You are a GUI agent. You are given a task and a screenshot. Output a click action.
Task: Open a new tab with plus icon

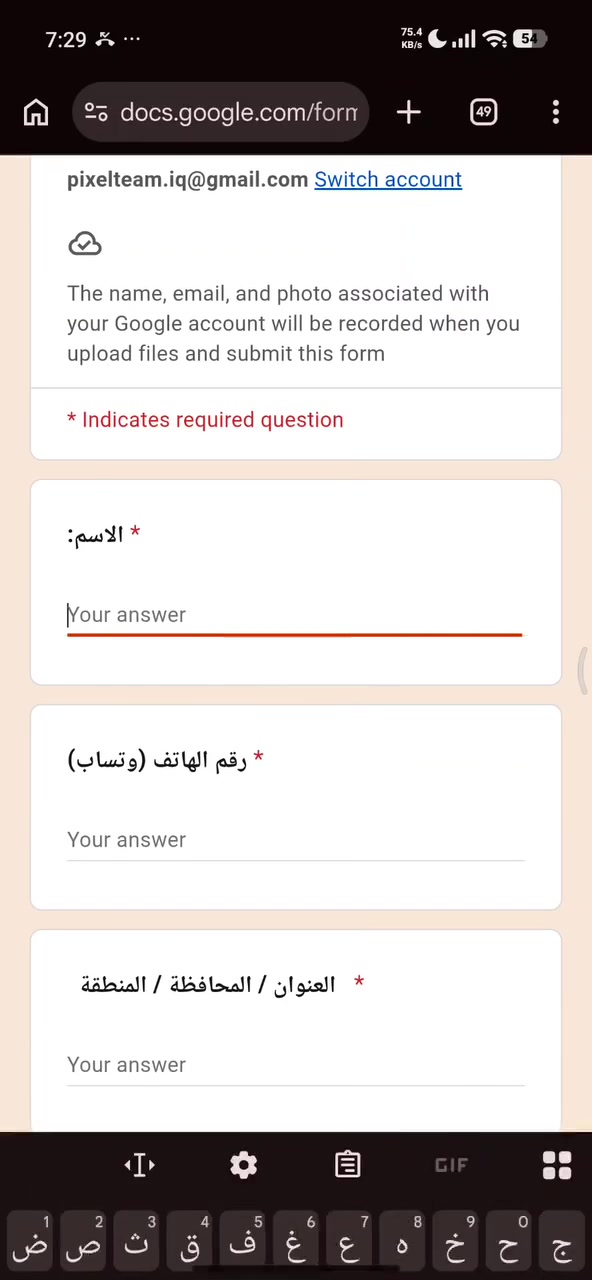pyautogui.click(x=408, y=112)
